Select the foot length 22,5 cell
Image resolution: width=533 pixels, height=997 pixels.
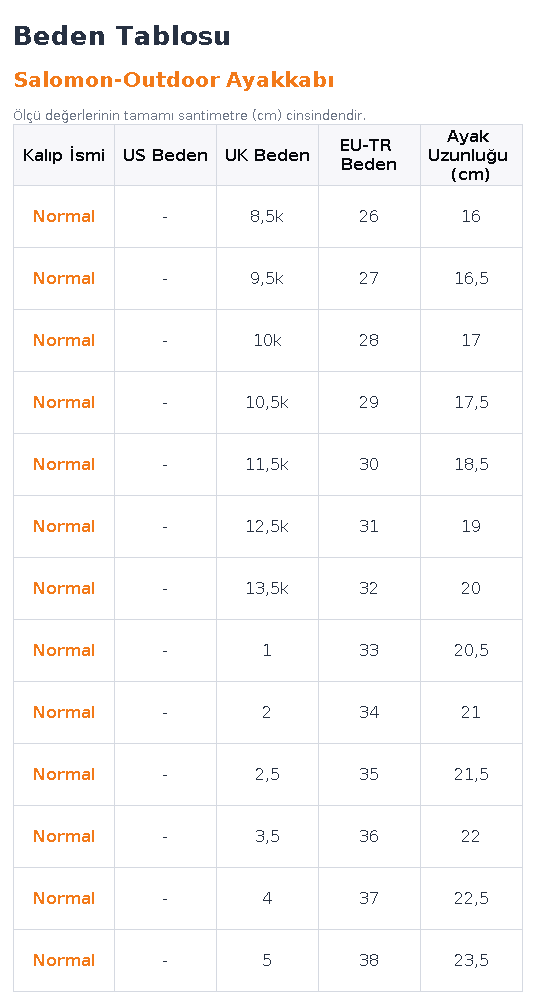(471, 898)
